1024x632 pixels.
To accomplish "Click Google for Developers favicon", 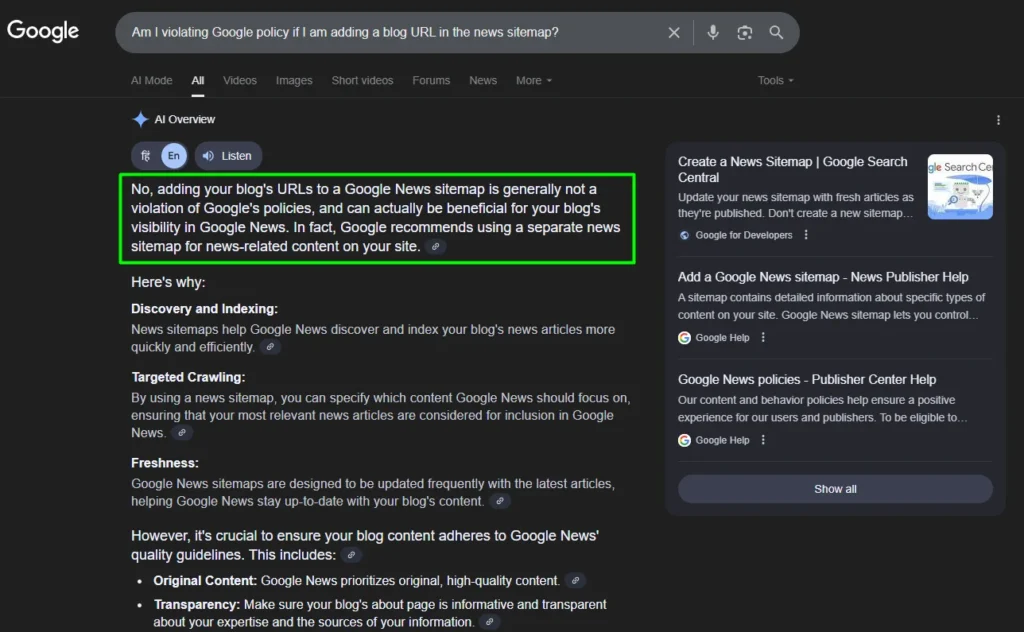I will pos(684,235).
